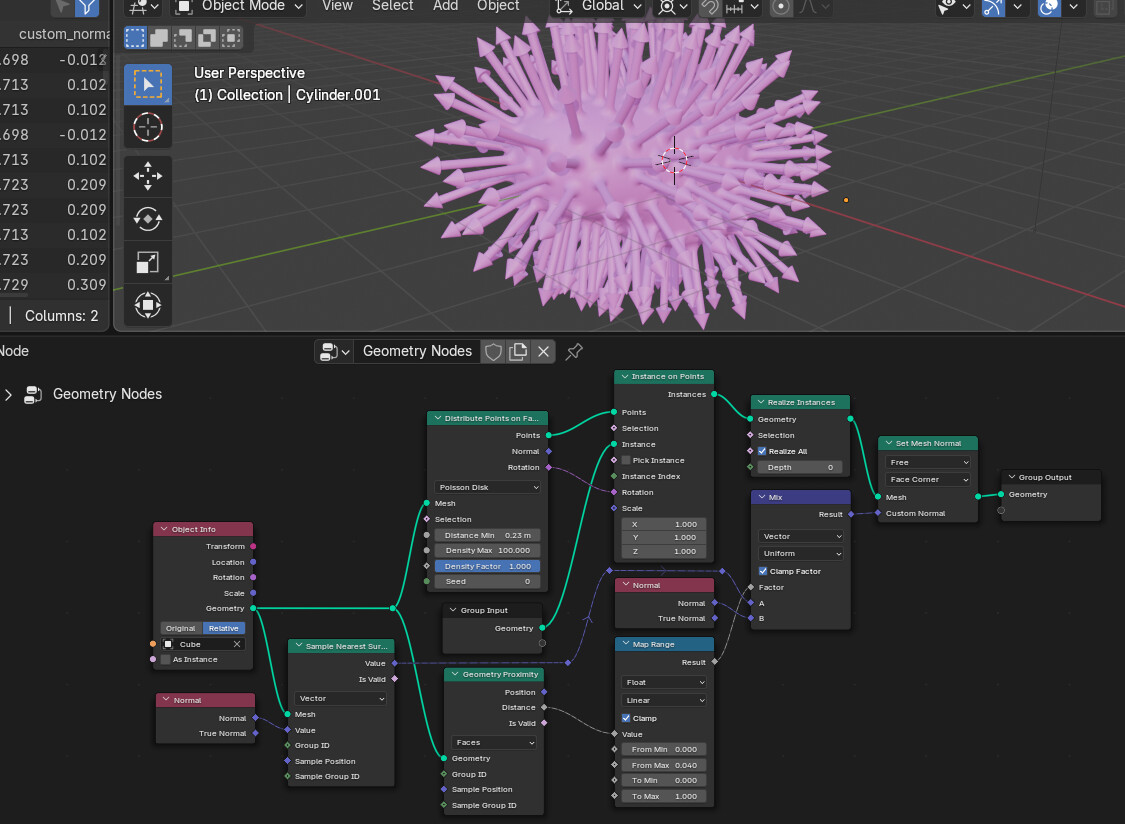Open the Select menu
Image resolution: width=1125 pixels, height=824 pixels.
point(392,6)
